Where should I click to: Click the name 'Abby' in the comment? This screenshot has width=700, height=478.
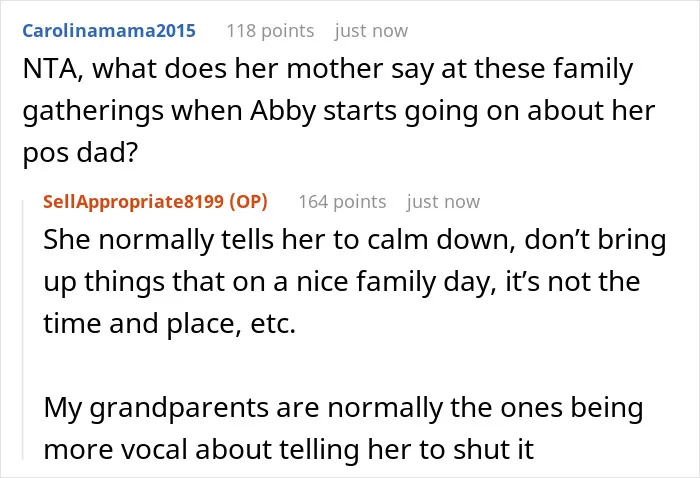(283, 111)
